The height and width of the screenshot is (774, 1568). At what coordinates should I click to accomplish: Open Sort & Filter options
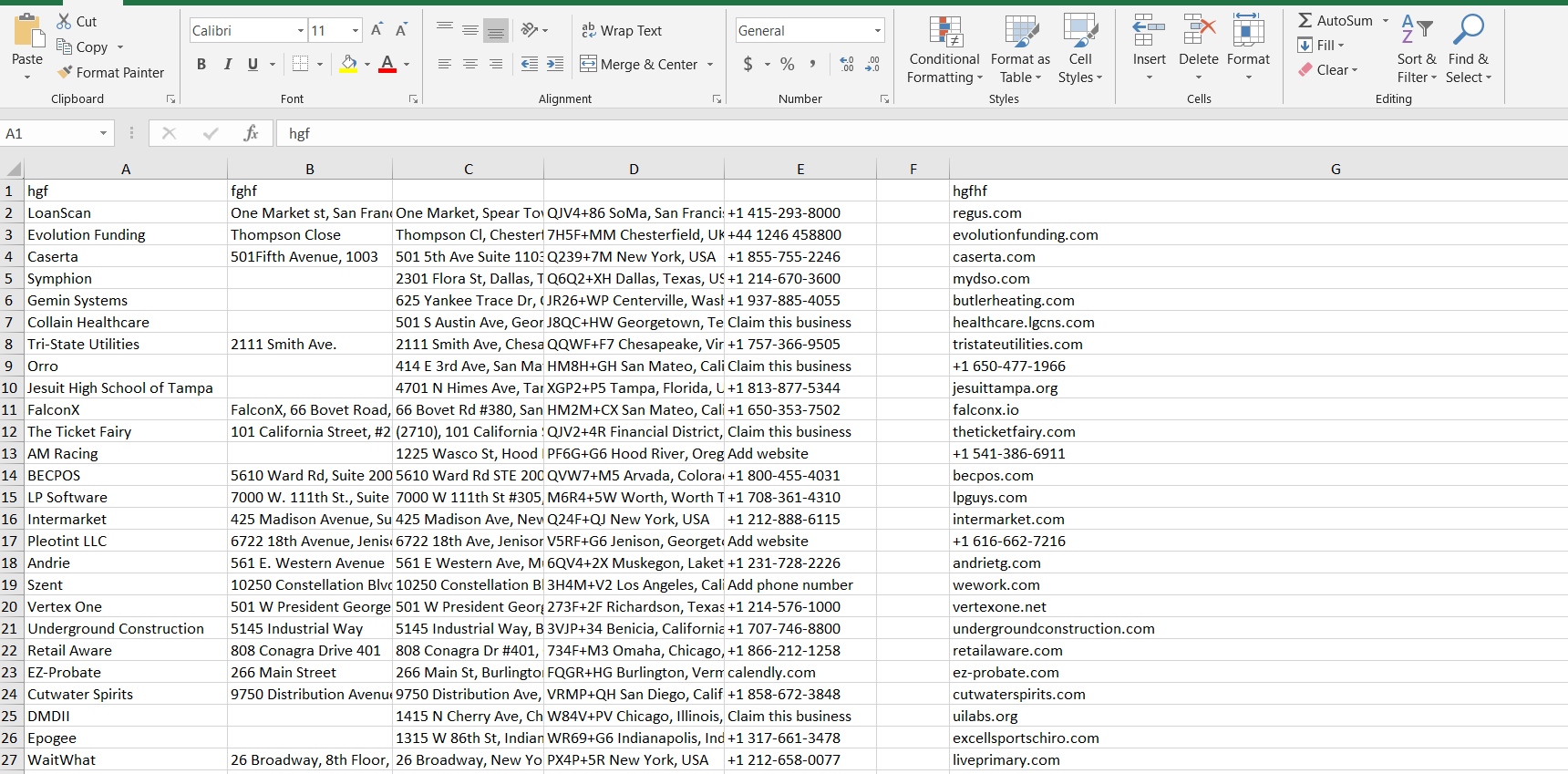1417,49
